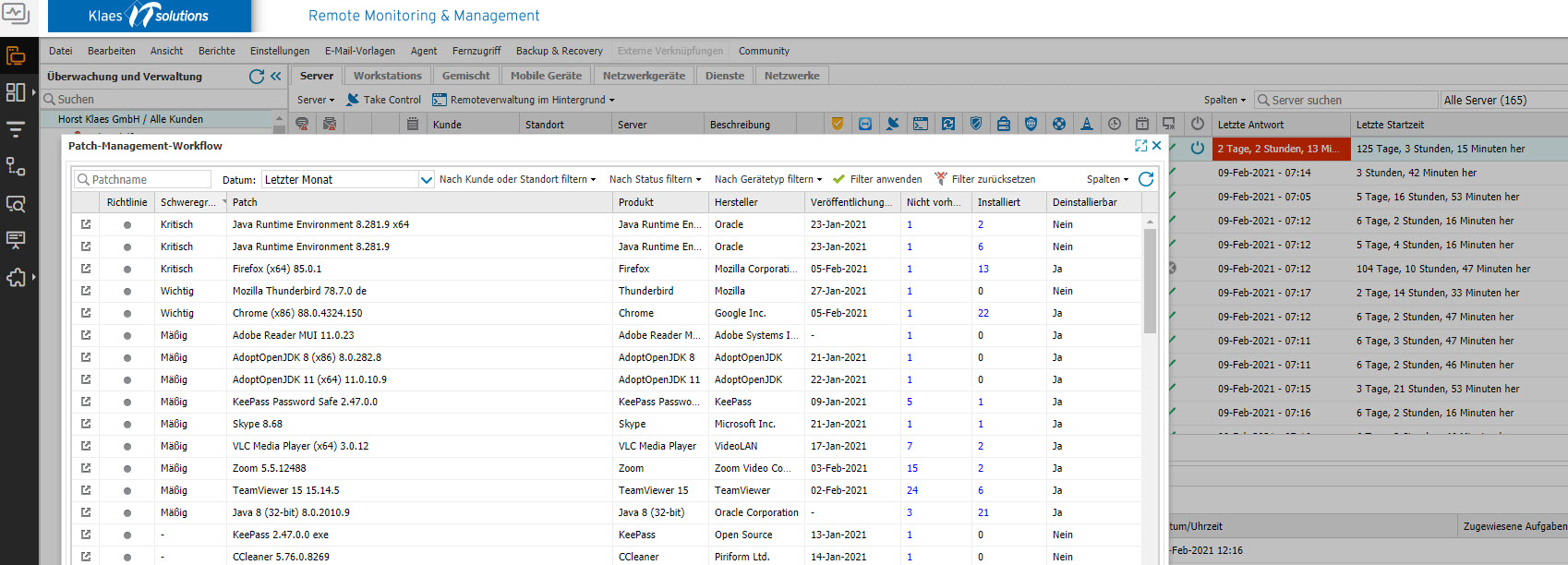Click the Filter anwenden button
Image resolution: width=1568 pixels, height=565 pixels.
tap(877, 179)
